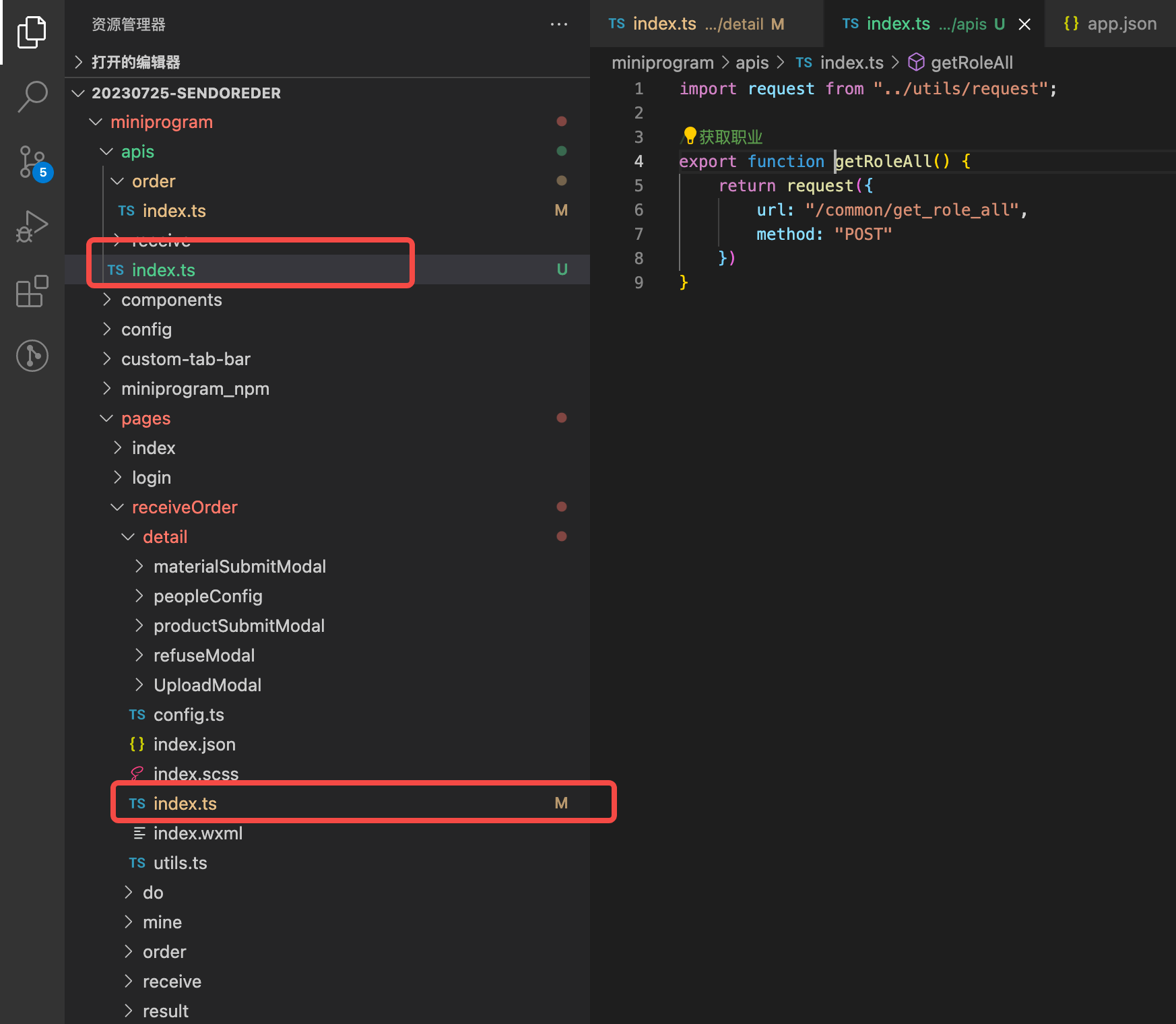Collapse the 20230725-SENDOREDER root folder

[327, 93]
